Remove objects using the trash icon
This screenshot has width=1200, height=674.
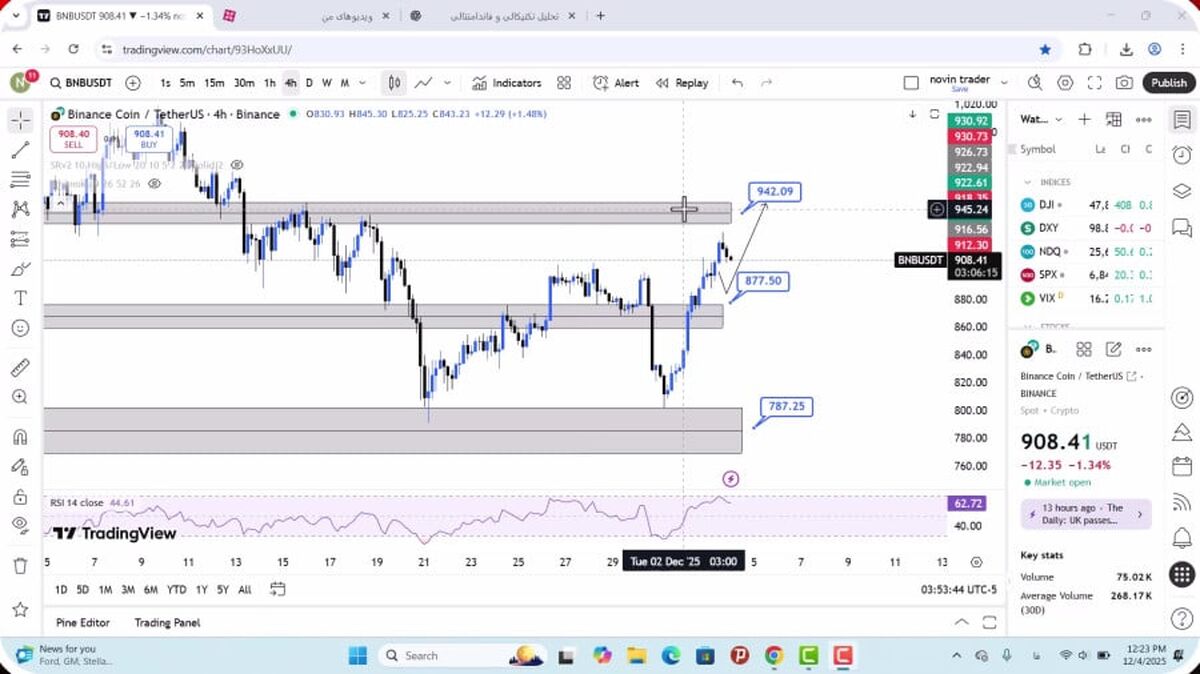(x=20, y=566)
